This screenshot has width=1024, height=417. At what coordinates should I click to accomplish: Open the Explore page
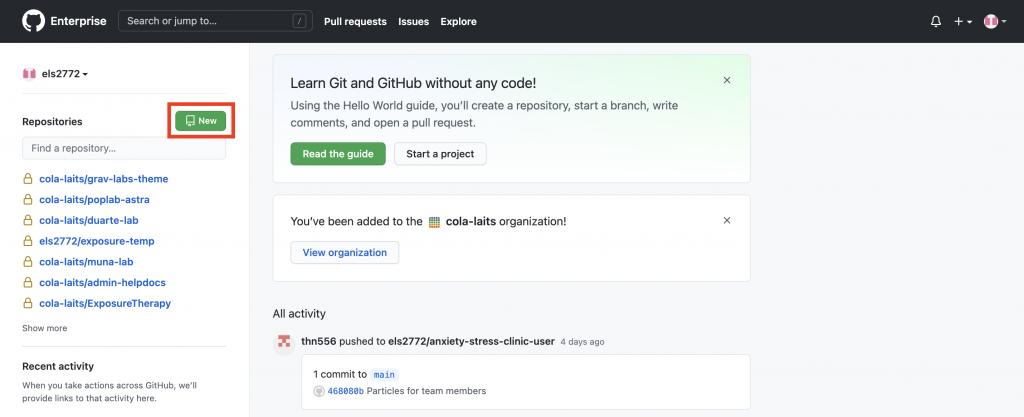tap(458, 22)
